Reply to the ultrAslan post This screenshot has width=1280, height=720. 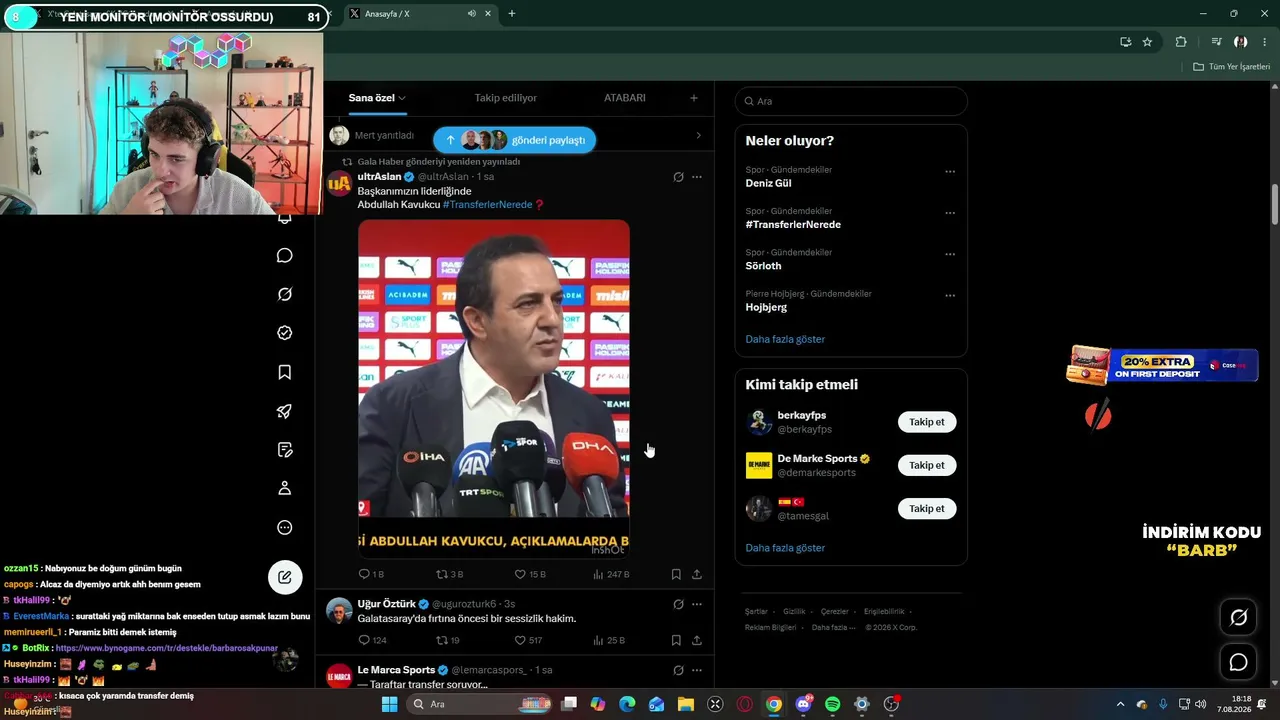coord(371,575)
